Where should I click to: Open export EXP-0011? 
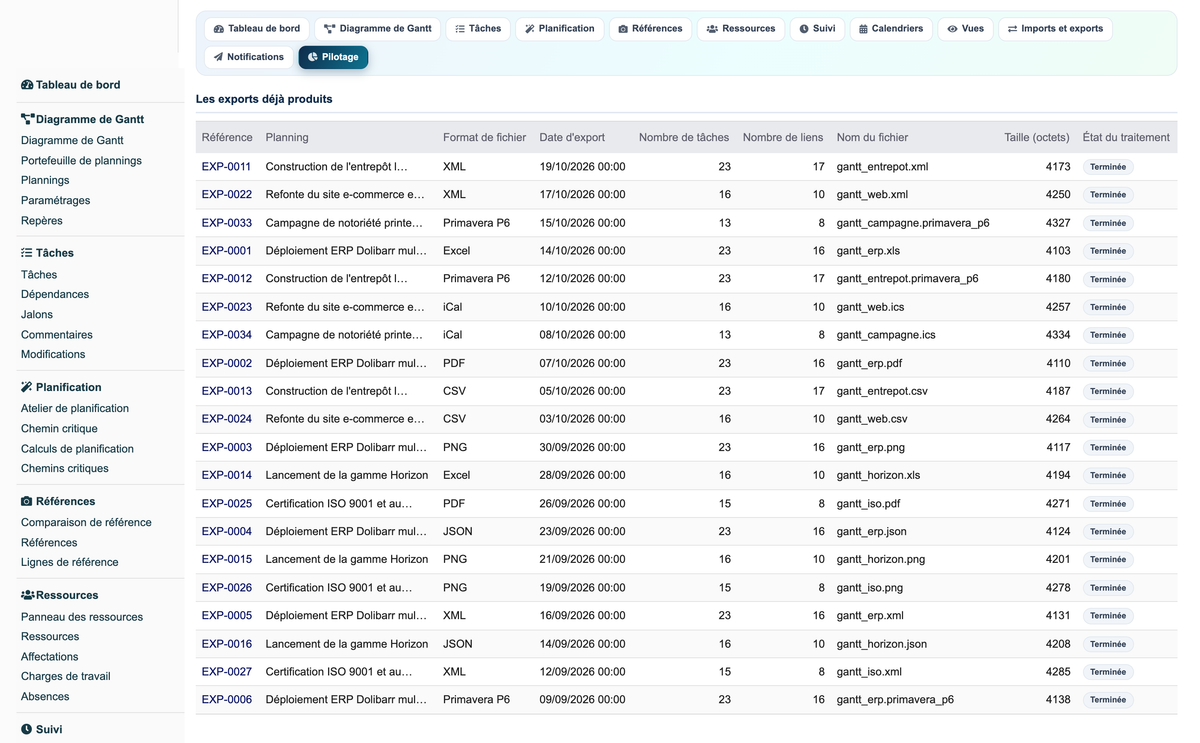click(226, 167)
